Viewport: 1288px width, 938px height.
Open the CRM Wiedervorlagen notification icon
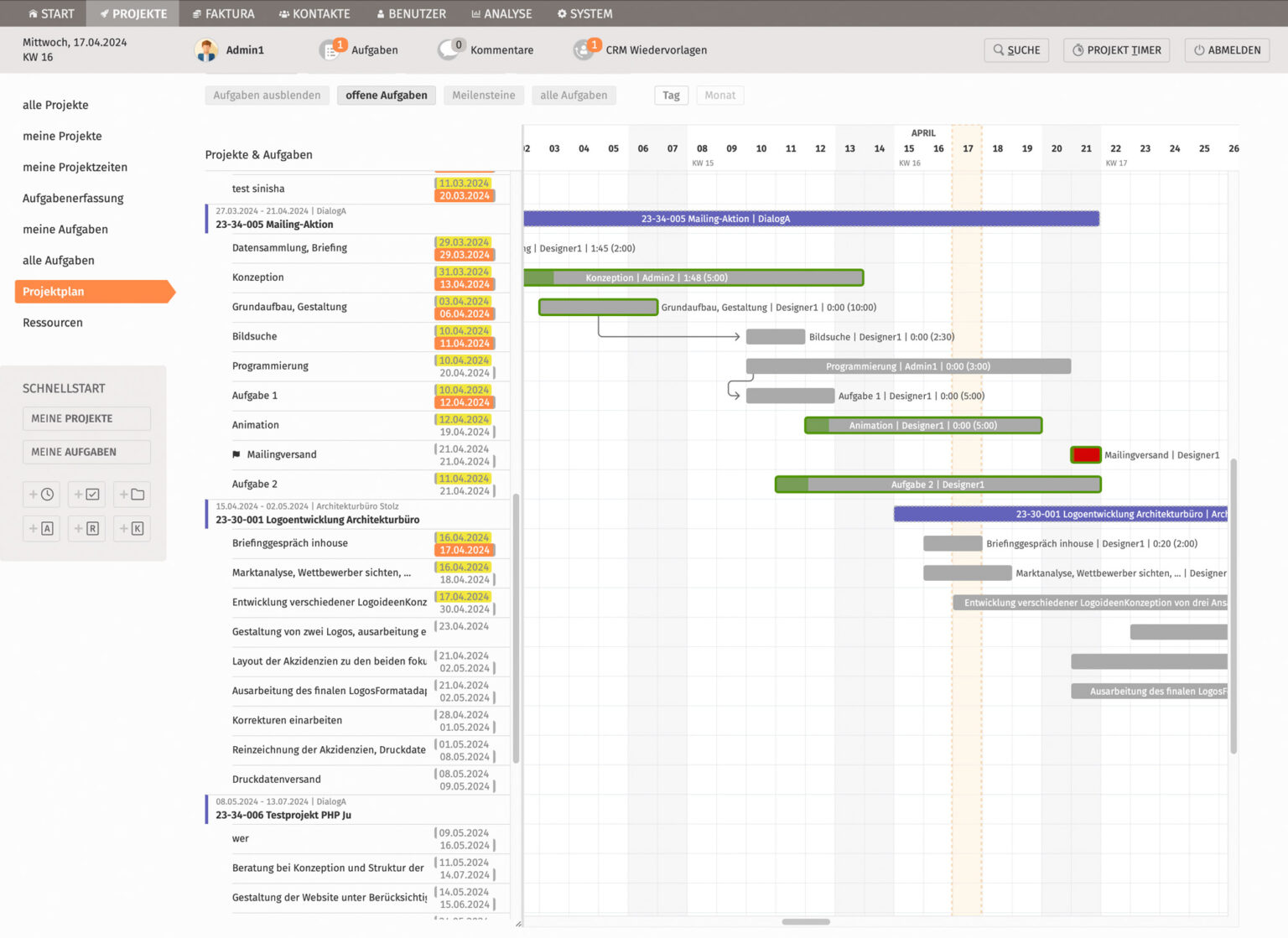(x=585, y=49)
